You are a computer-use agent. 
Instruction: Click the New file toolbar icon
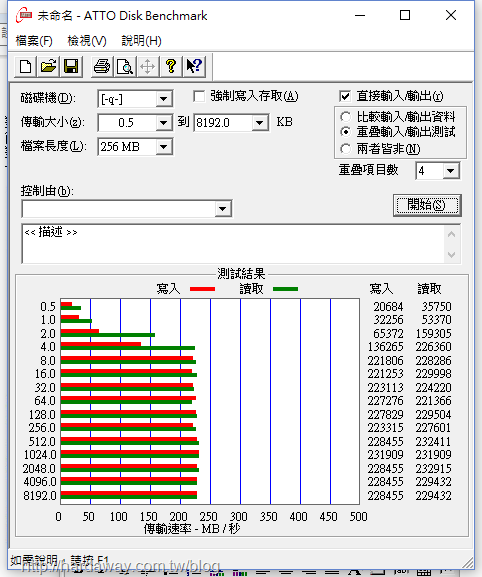[x=25, y=67]
